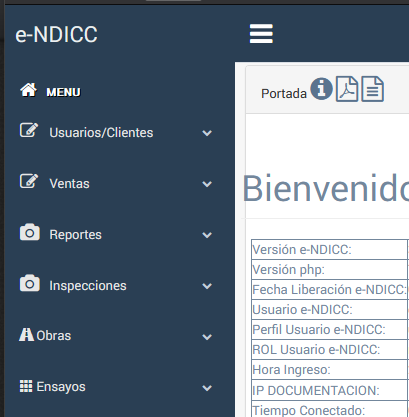Click the grid icon beside Ensayos

(x=26, y=386)
